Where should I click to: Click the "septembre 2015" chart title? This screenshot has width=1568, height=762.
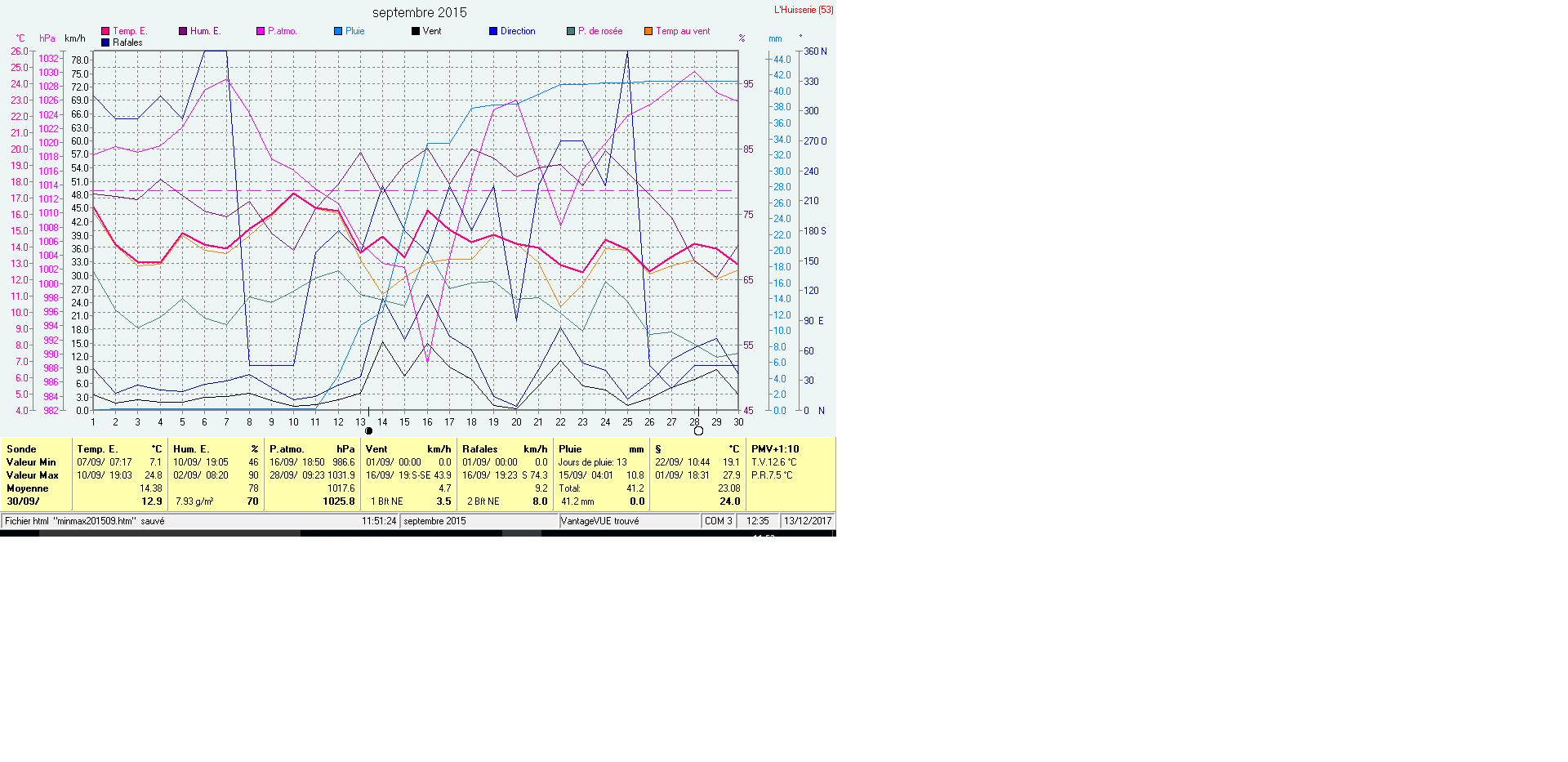pos(420,12)
